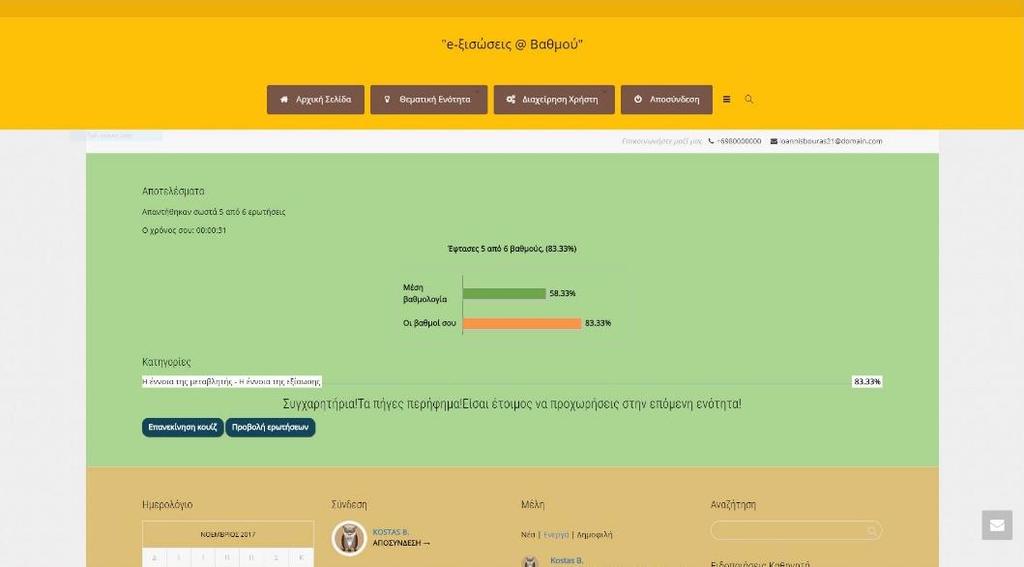This screenshot has width=1024, height=567.
Task: Click the cogs icon on Διαχείριση Χρήστη
Action: 511,99
